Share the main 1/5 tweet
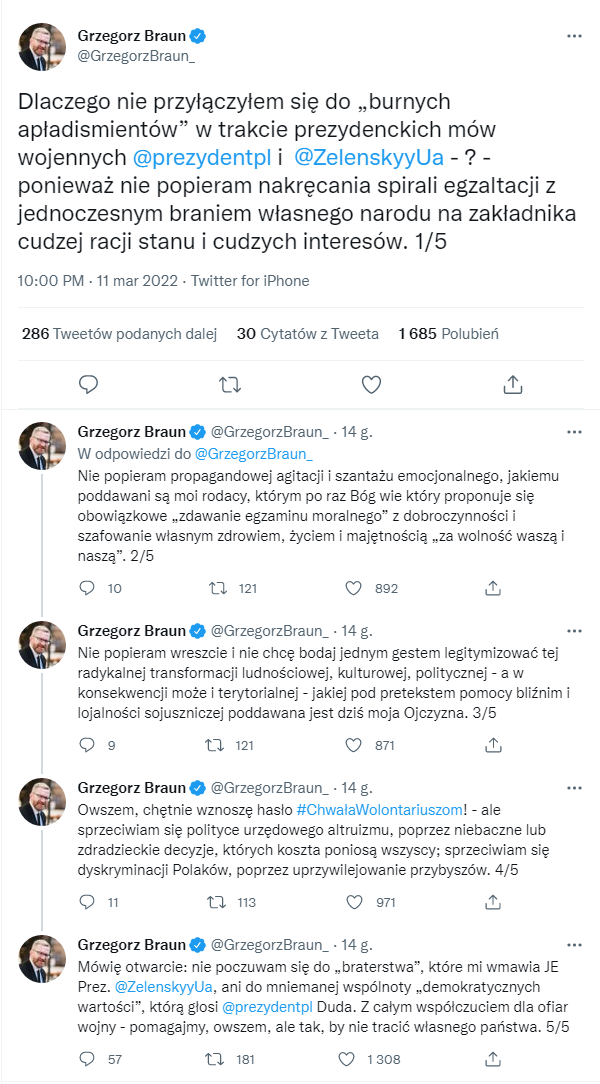Viewport: 600px width, 1084px height. (x=512, y=384)
